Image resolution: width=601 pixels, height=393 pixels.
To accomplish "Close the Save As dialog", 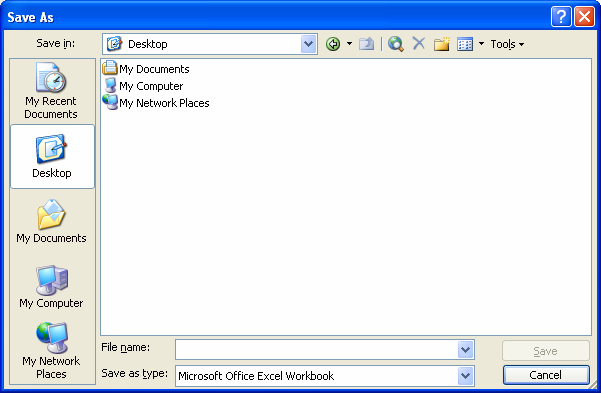I will tap(584, 17).
